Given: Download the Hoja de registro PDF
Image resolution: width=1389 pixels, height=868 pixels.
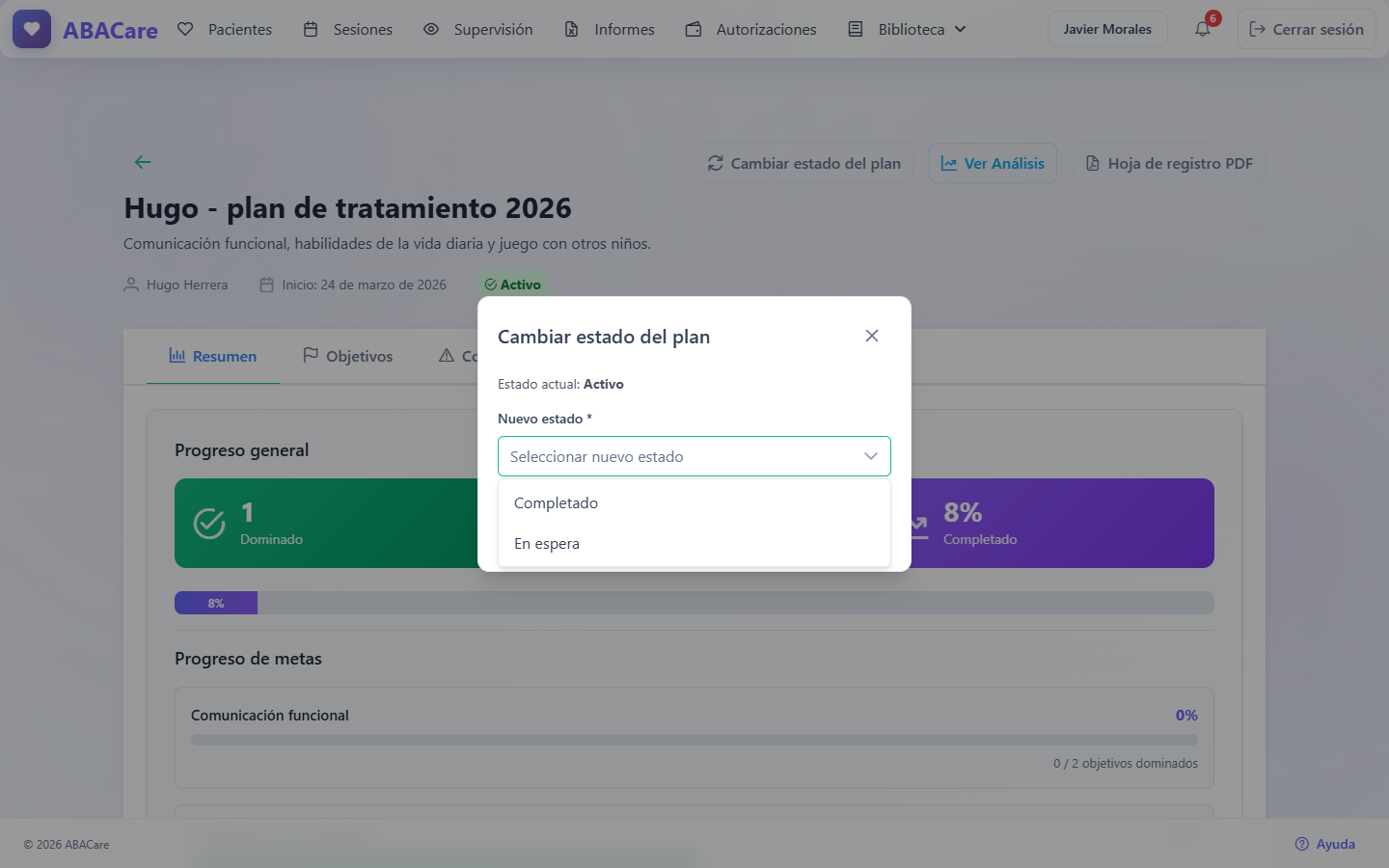Looking at the screenshot, I should (x=1169, y=163).
